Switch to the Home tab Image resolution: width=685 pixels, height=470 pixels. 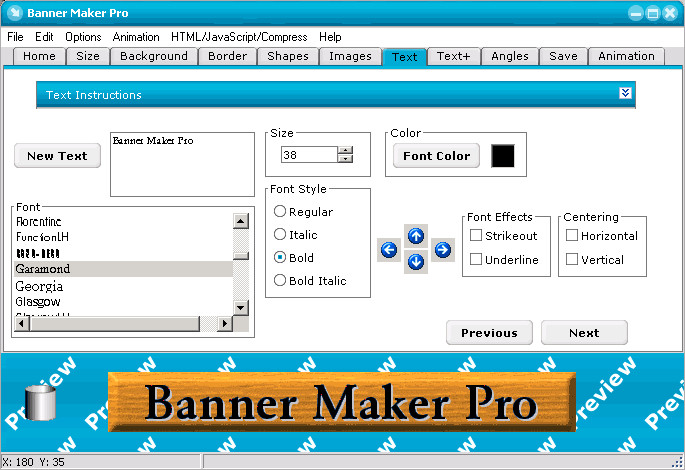39,56
